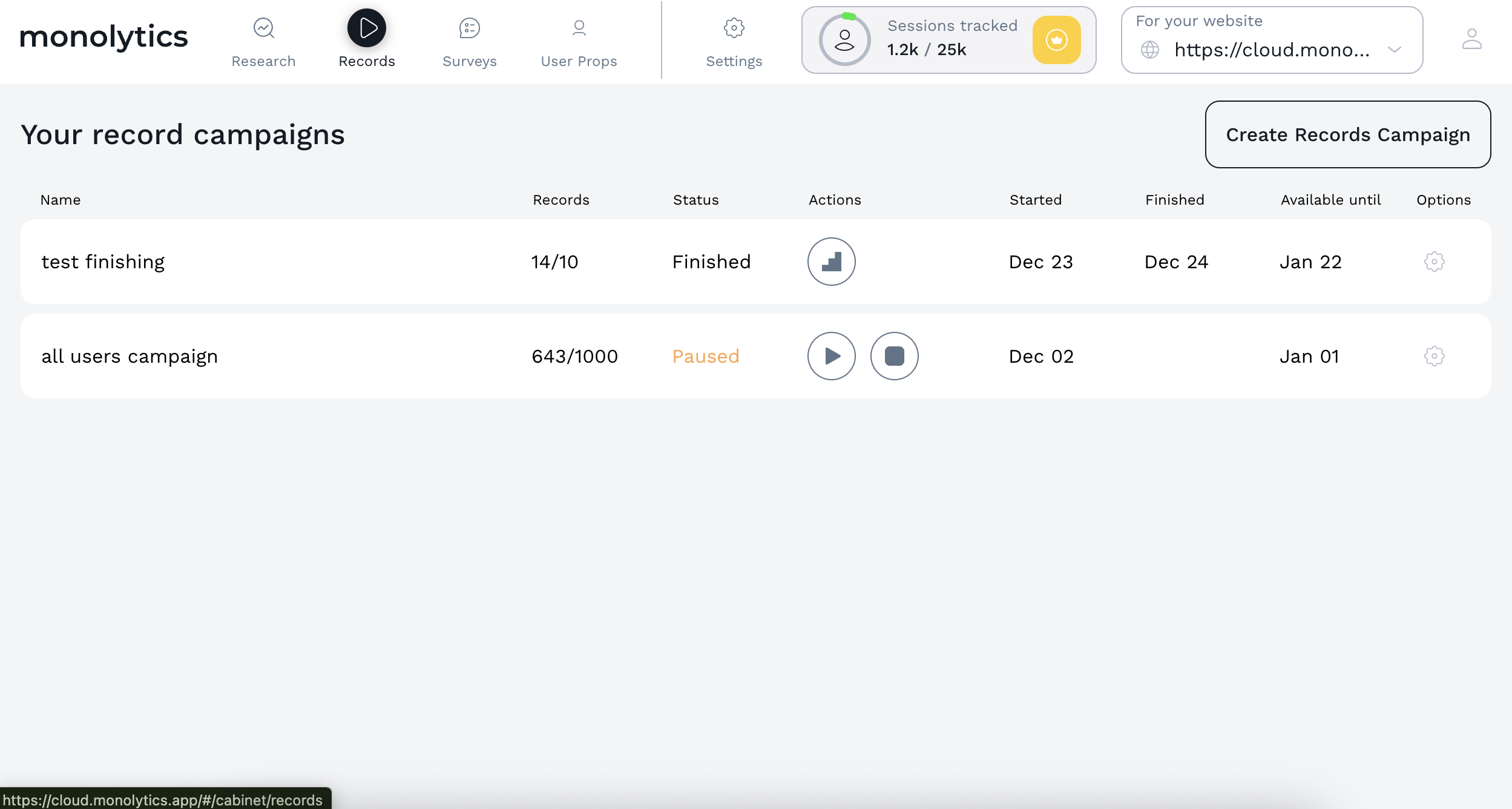
Task: Open the Surveys chat-bubble icon
Action: 469,28
